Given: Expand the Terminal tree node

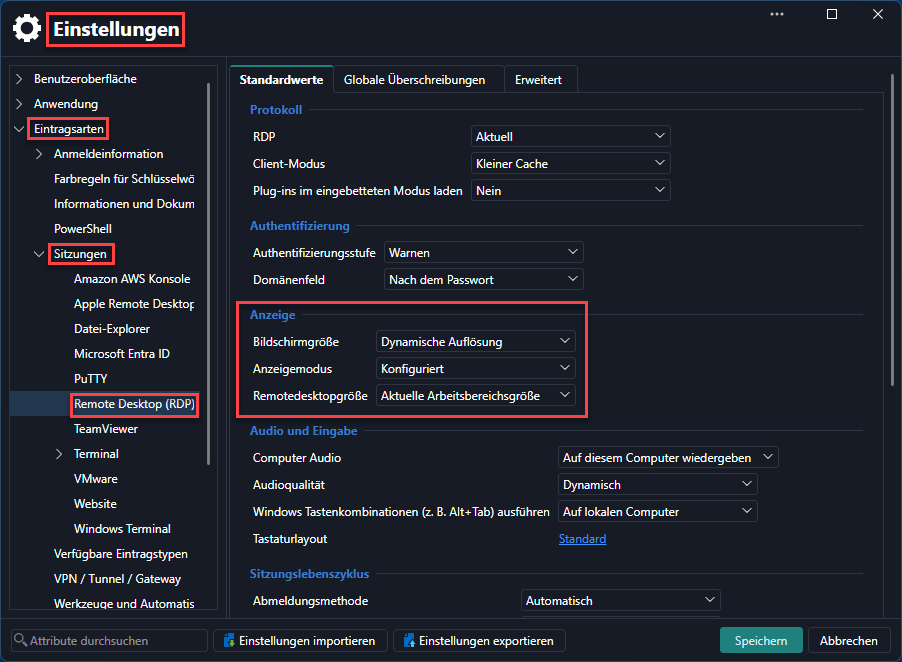Looking at the screenshot, I should (59, 454).
